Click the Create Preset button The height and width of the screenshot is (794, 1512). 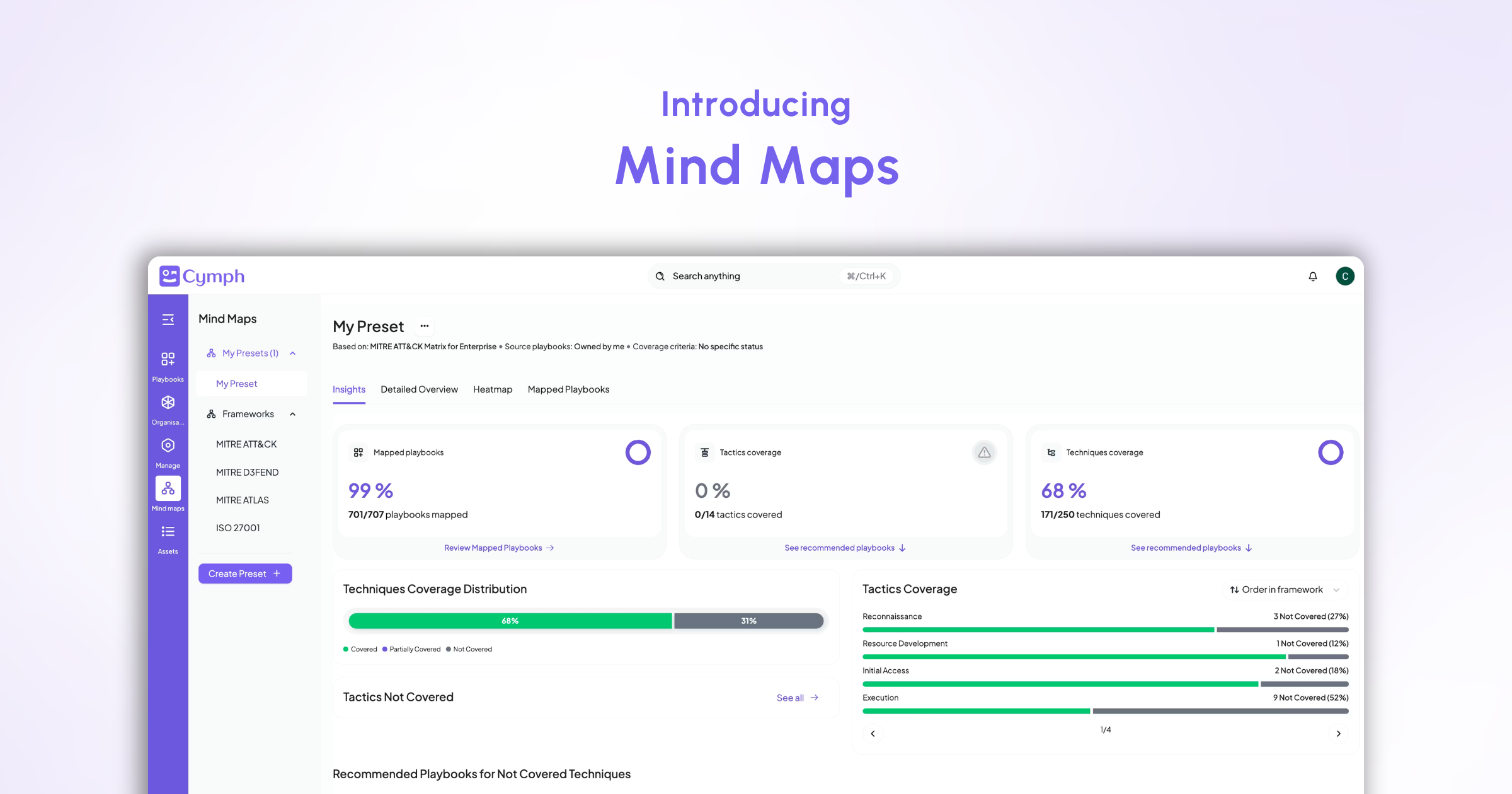(x=245, y=573)
